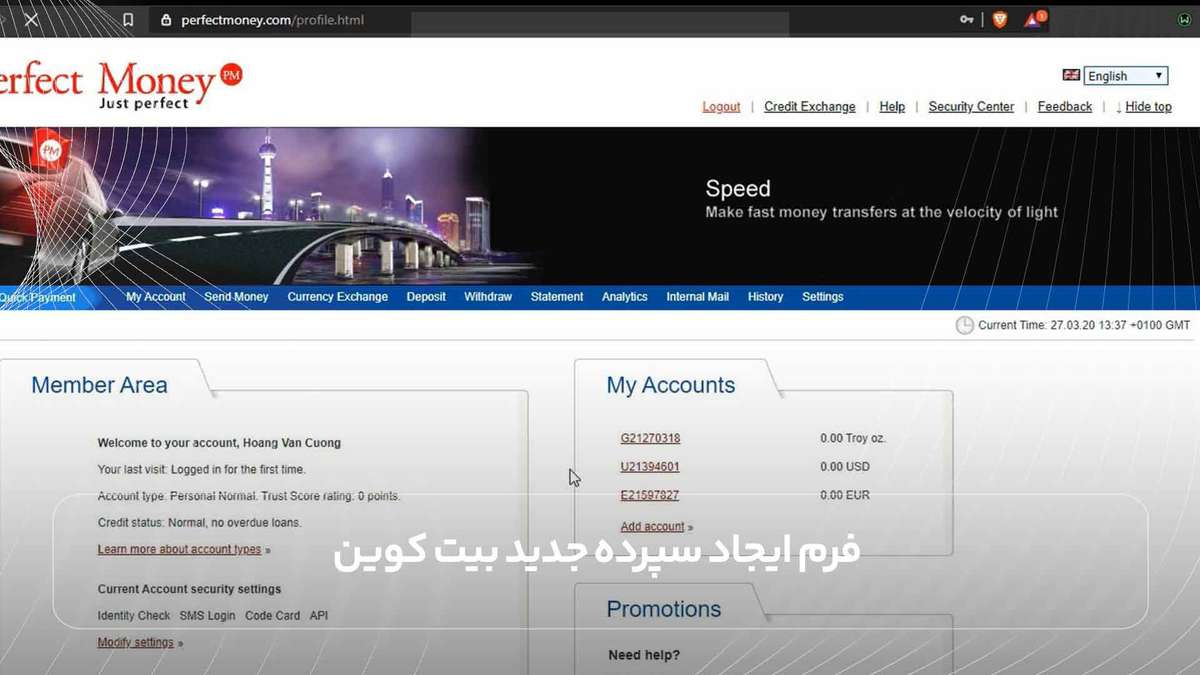Click Current Account security settings text

[189, 589]
